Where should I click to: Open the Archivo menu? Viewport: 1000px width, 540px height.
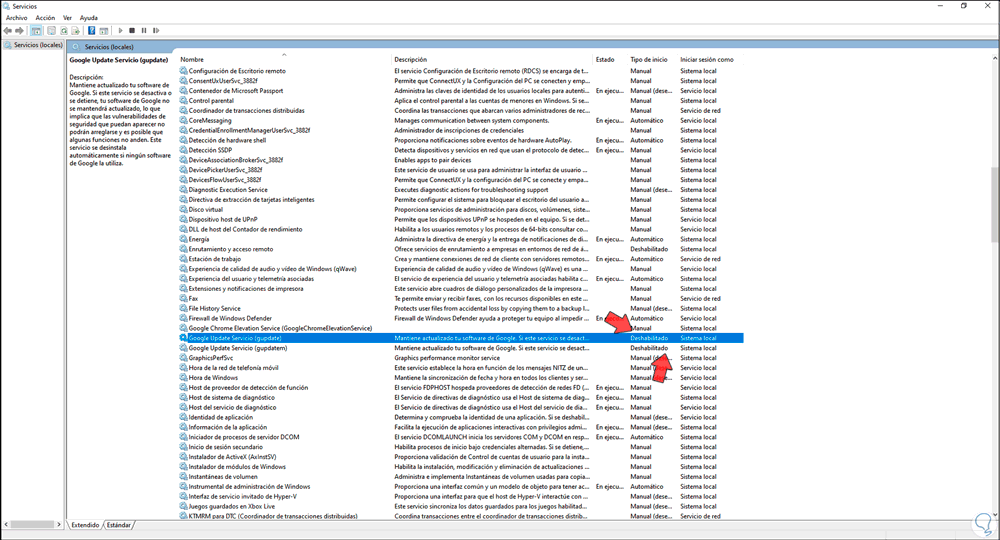[x=17, y=18]
